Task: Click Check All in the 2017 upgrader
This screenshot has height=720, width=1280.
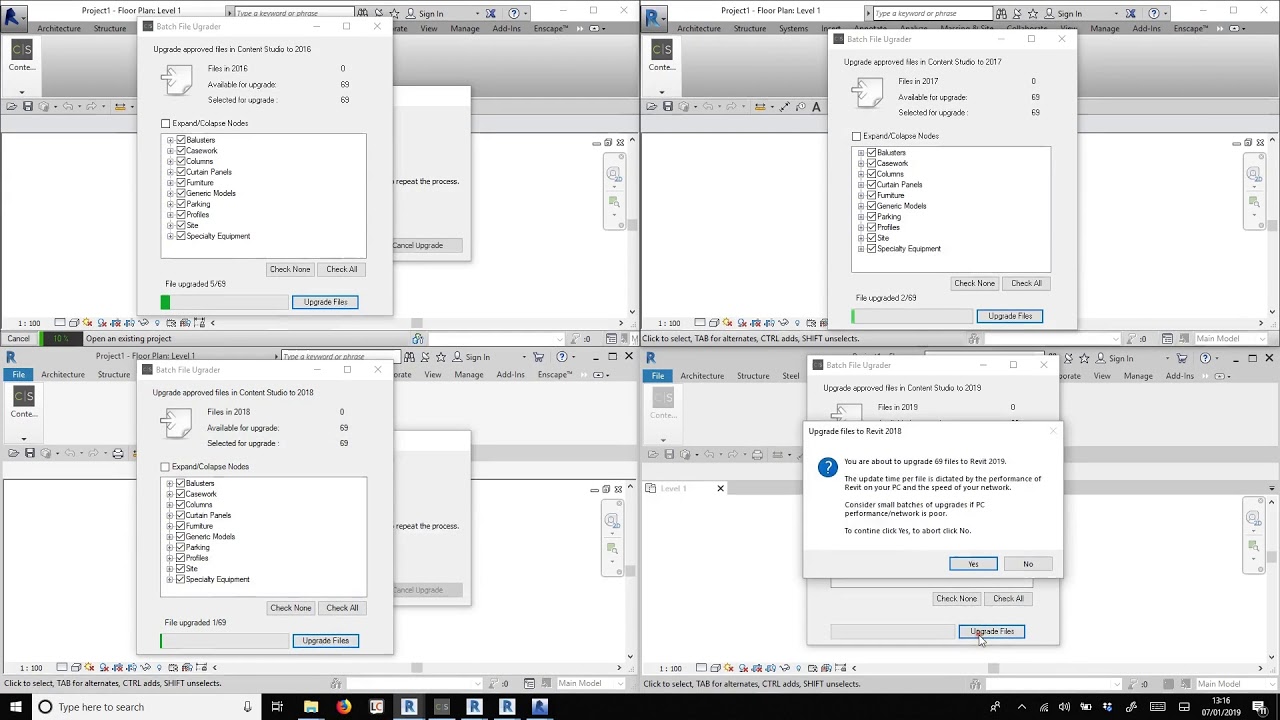Action: click(x=1026, y=283)
